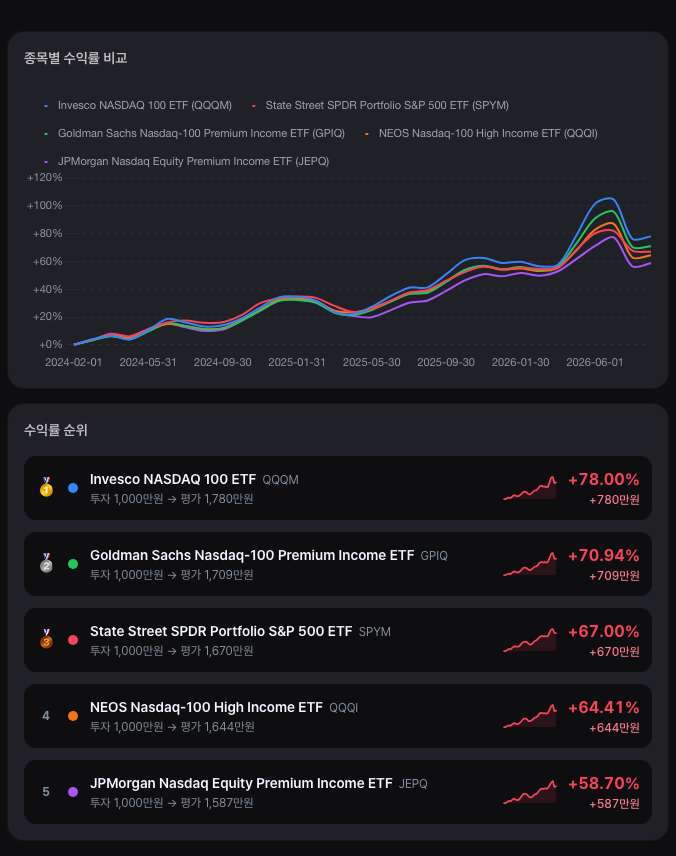
Task: Toggle the SPYM legend entry in the chart
Action: coord(380,105)
